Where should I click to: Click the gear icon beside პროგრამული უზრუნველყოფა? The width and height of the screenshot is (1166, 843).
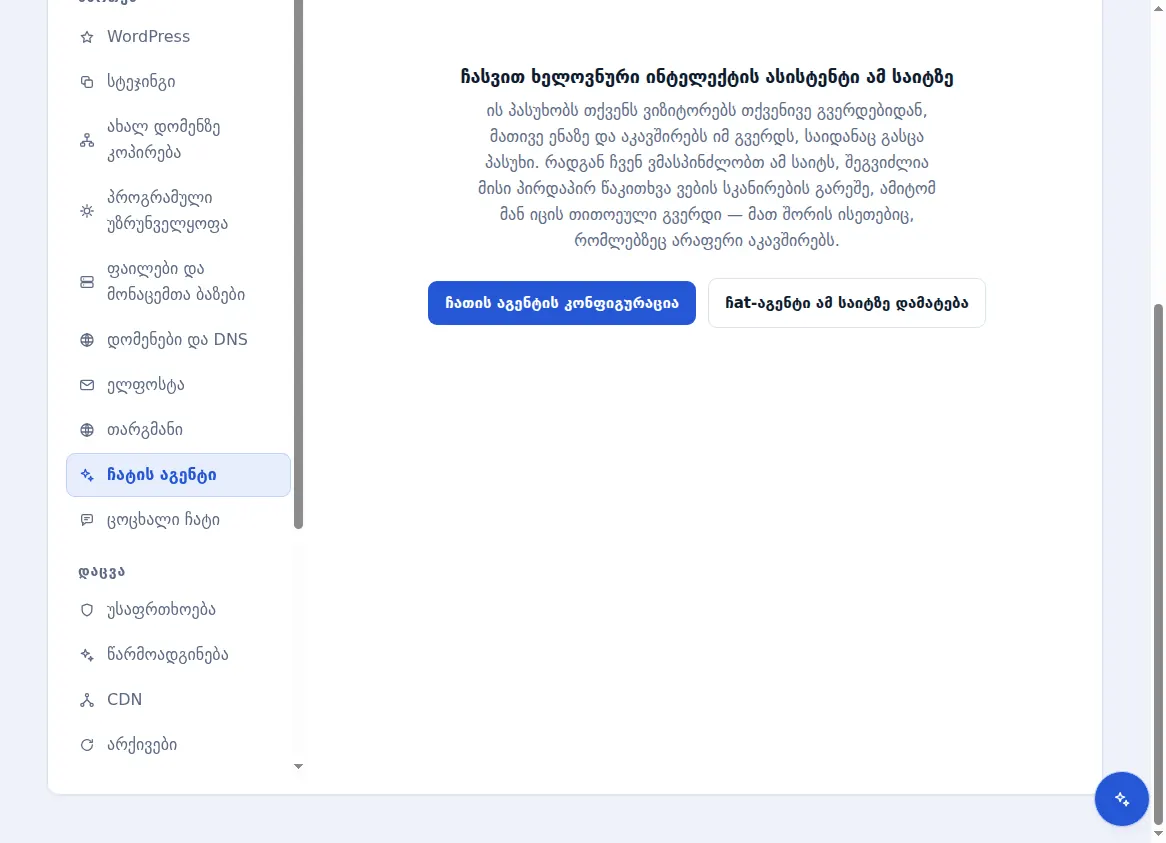(87, 211)
